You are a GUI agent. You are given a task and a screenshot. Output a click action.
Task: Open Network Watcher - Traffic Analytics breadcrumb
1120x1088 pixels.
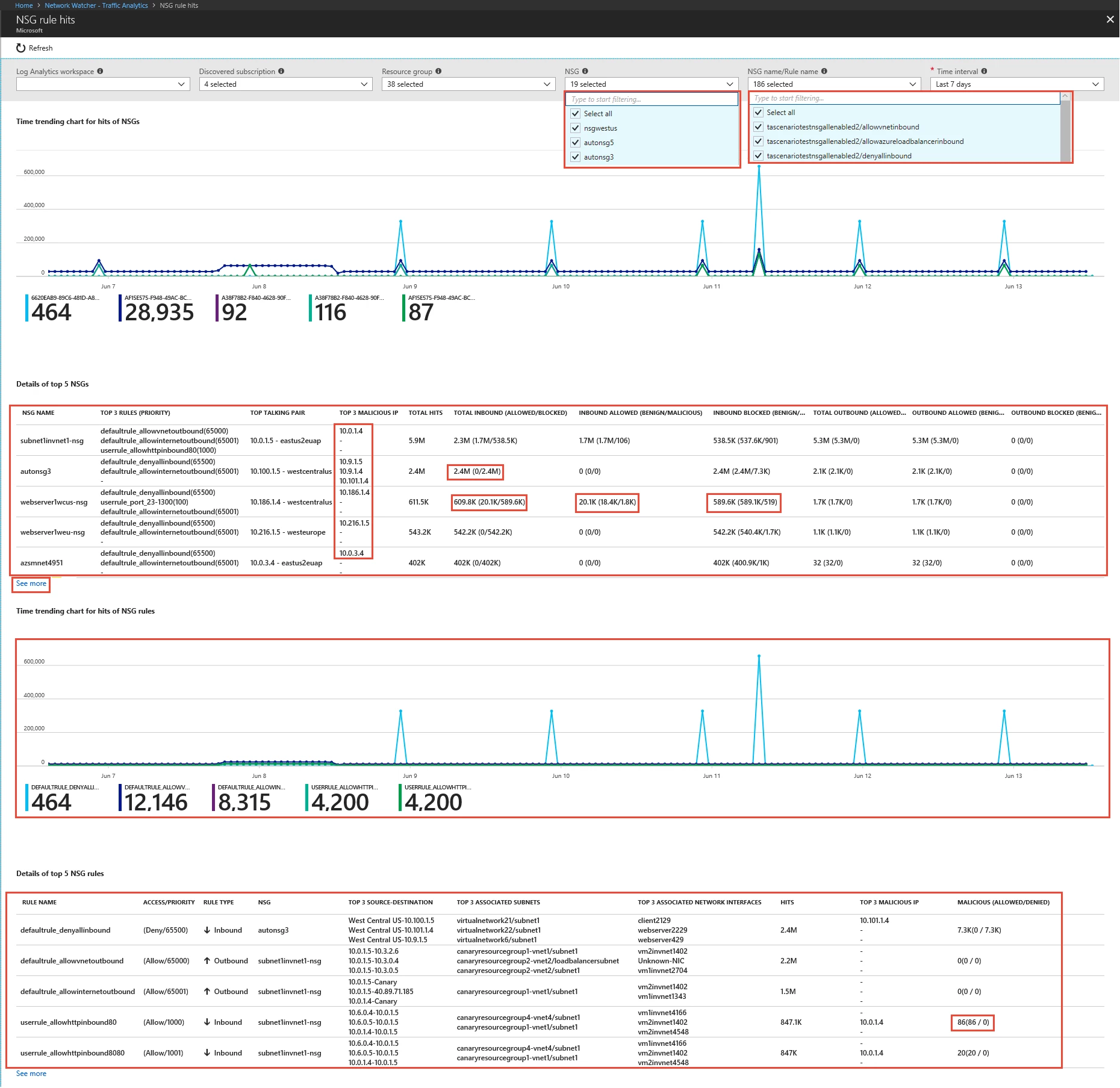[96, 5]
